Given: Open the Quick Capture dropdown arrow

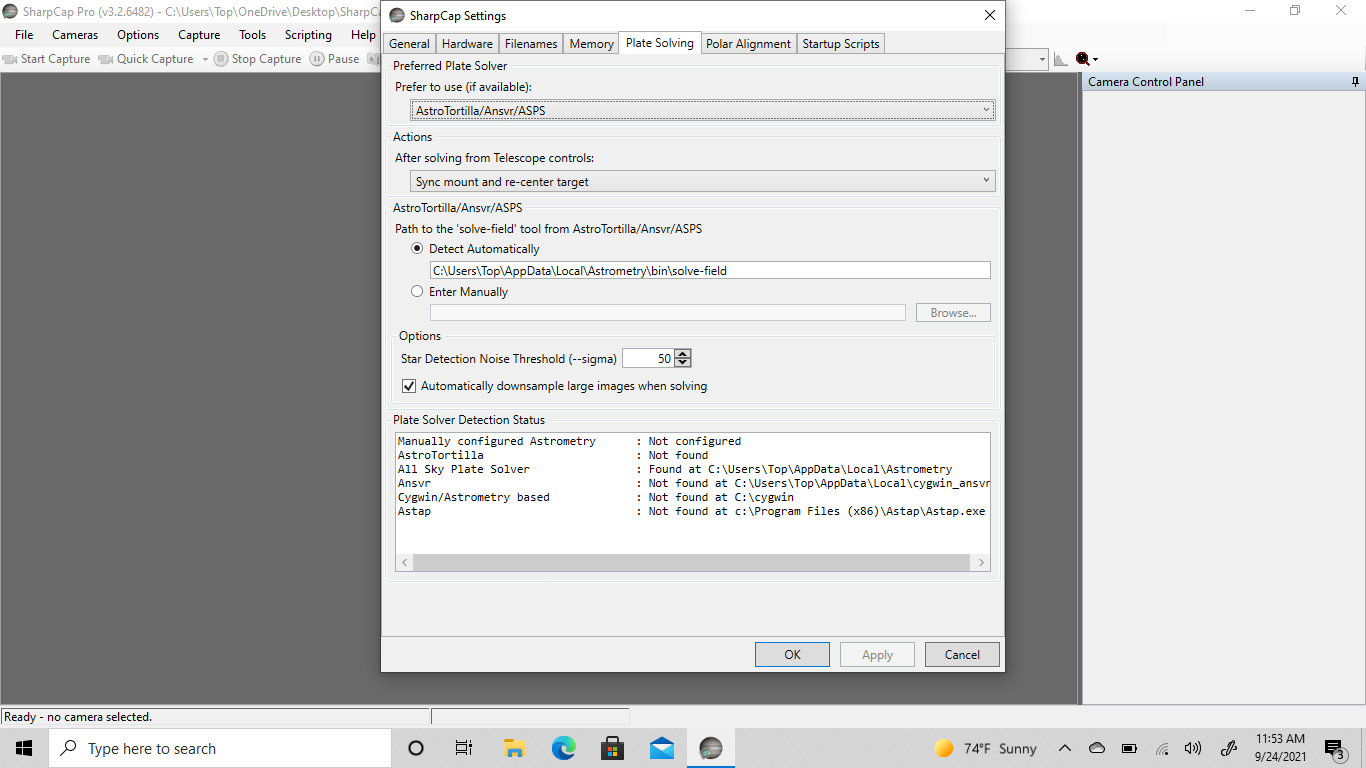Looking at the screenshot, I should point(205,59).
